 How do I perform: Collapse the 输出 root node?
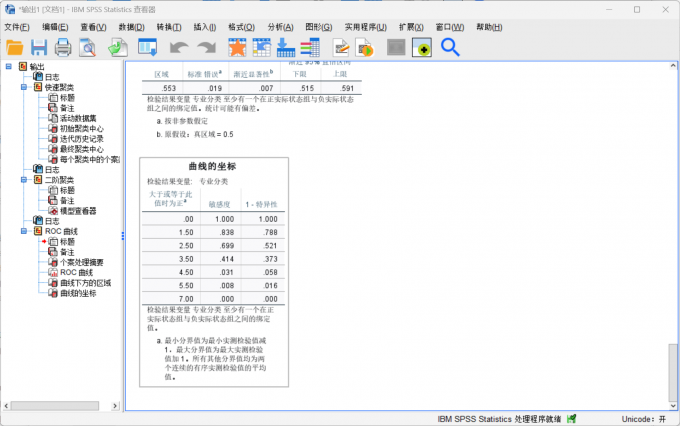9,66
